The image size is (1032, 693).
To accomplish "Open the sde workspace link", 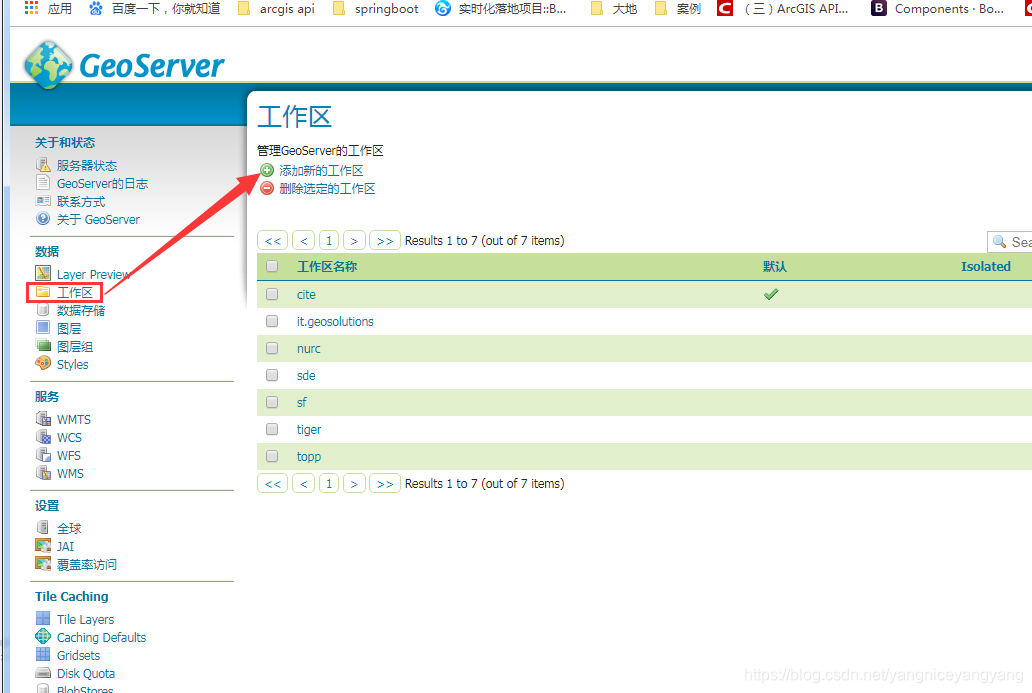I will [306, 375].
